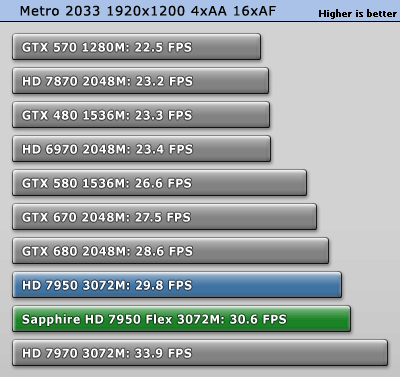This screenshot has height=377, width=400.
Task: Select the blue HD 7950 3072M 29.8 FPS bar
Action: pyautogui.click(x=177, y=285)
